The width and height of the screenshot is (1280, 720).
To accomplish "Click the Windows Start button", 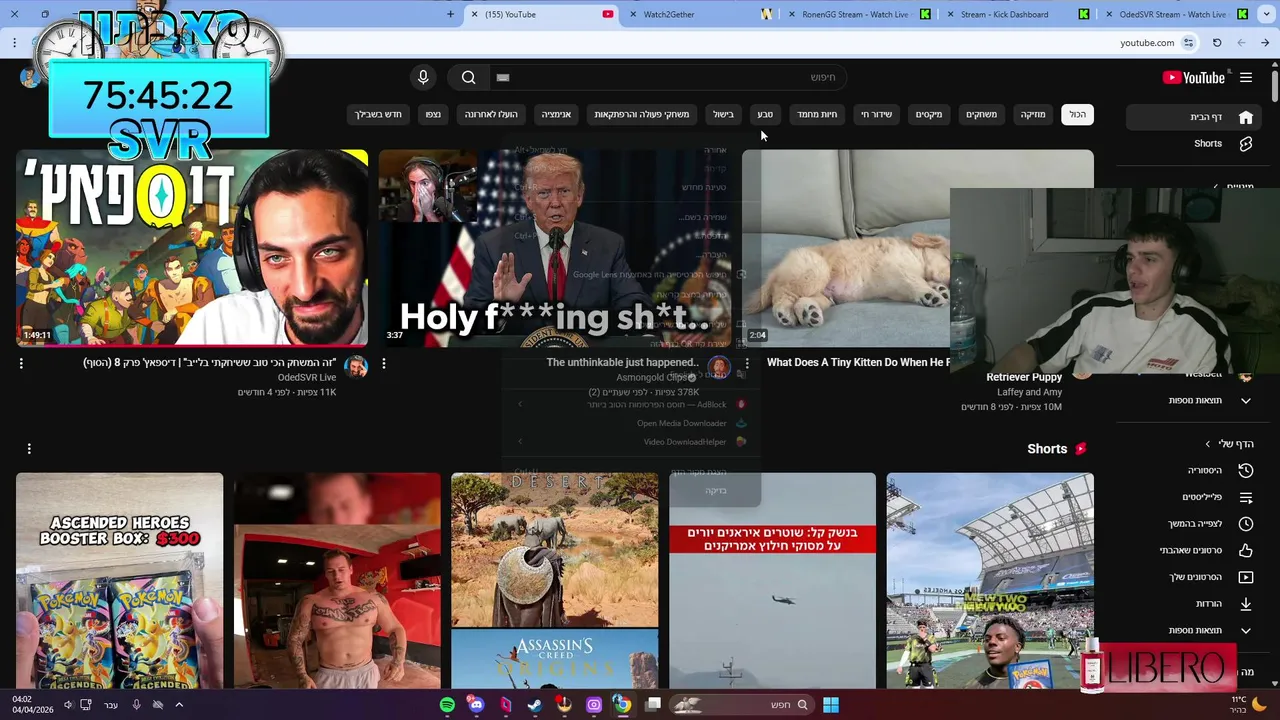I will tap(831, 705).
